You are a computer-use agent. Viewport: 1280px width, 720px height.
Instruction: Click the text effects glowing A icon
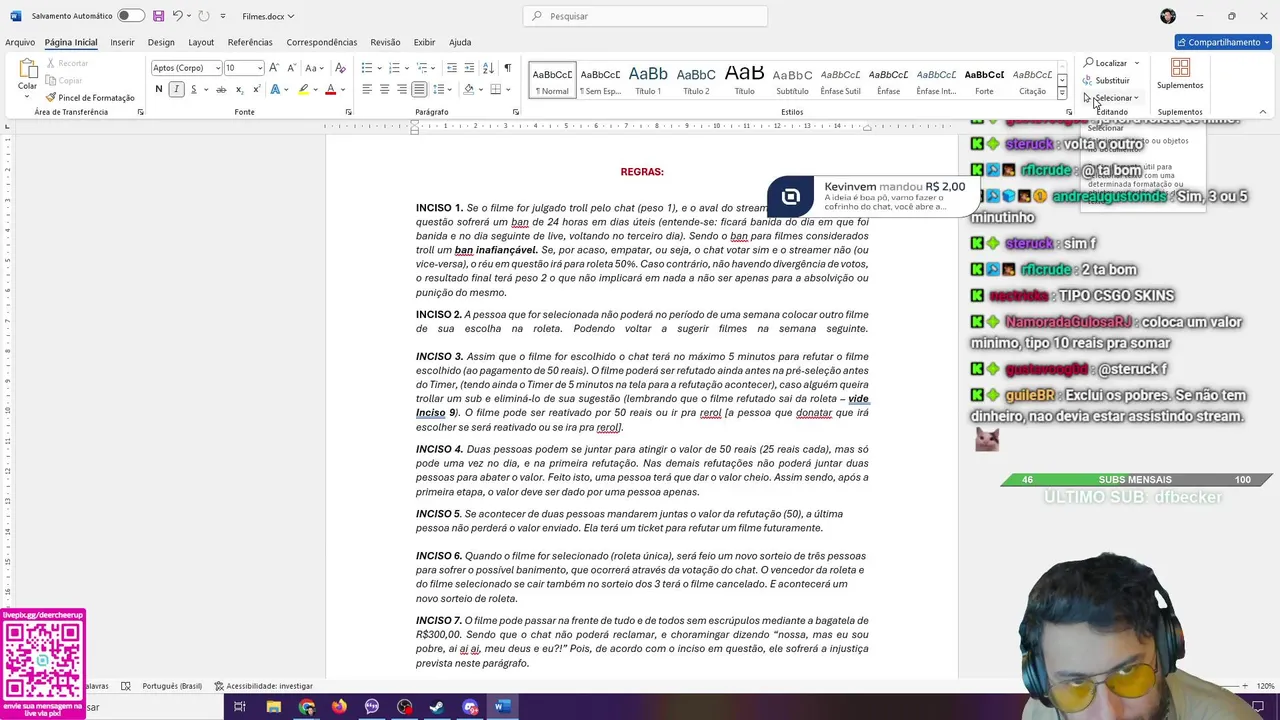(x=275, y=90)
